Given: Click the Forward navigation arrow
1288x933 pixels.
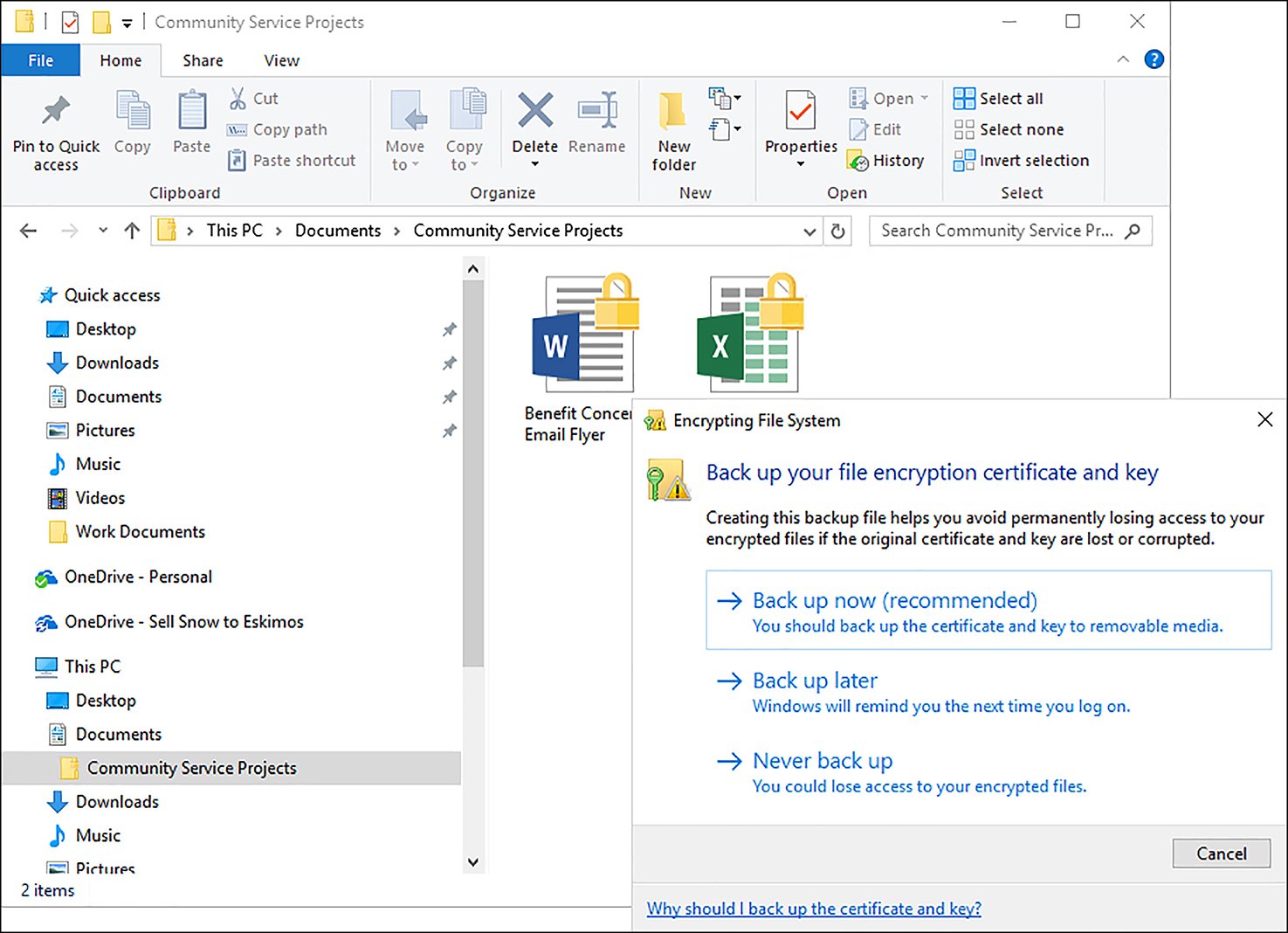Looking at the screenshot, I should (x=70, y=231).
